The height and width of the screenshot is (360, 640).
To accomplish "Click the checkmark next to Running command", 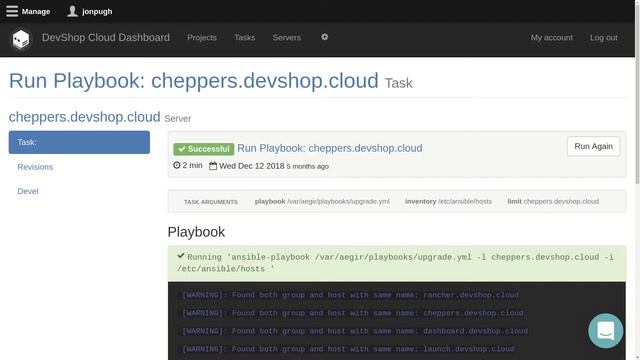I will coord(181,256).
